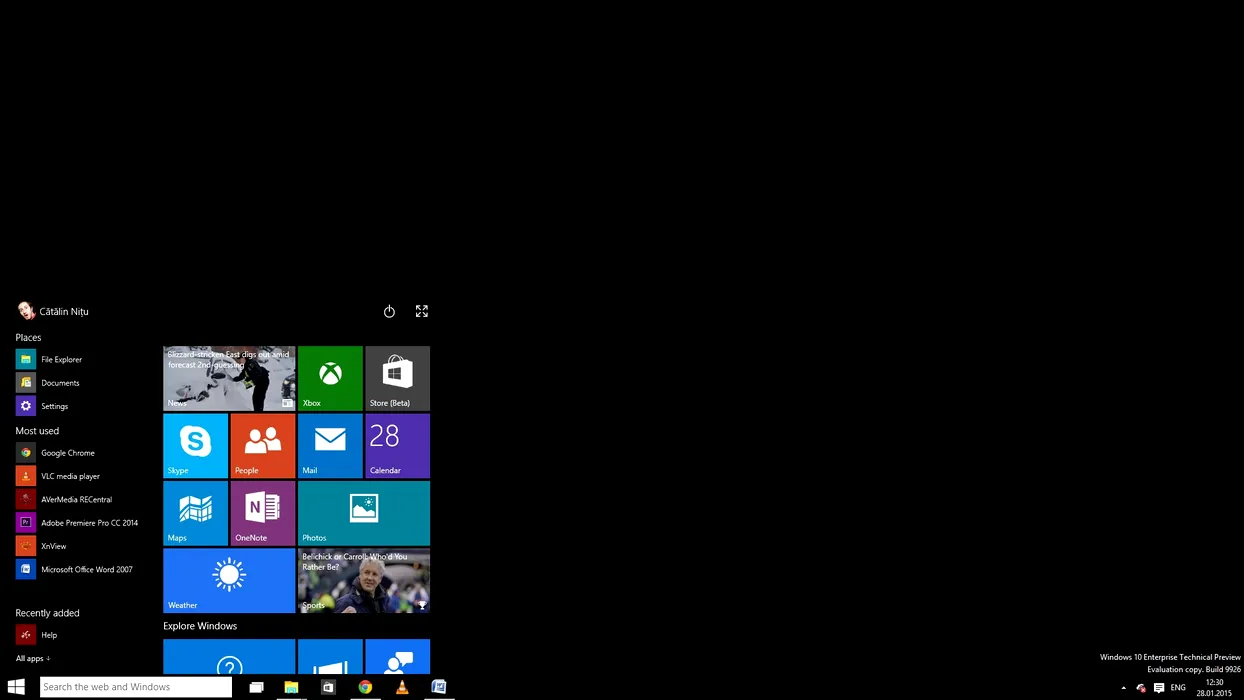Open File Explorer from the taskbar
The image size is (1244, 700).
click(291, 687)
